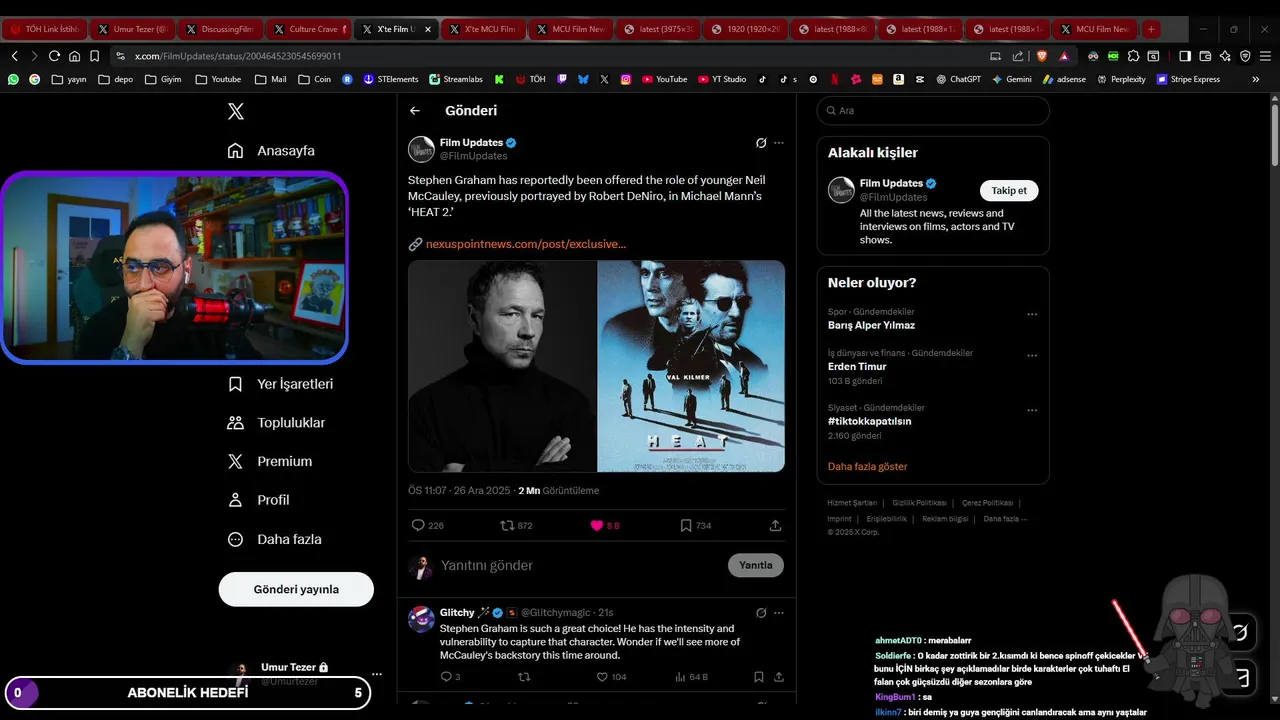Click into the Ara search field
The width and height of the screenshot is (1280, 720).
coord(933,111)
